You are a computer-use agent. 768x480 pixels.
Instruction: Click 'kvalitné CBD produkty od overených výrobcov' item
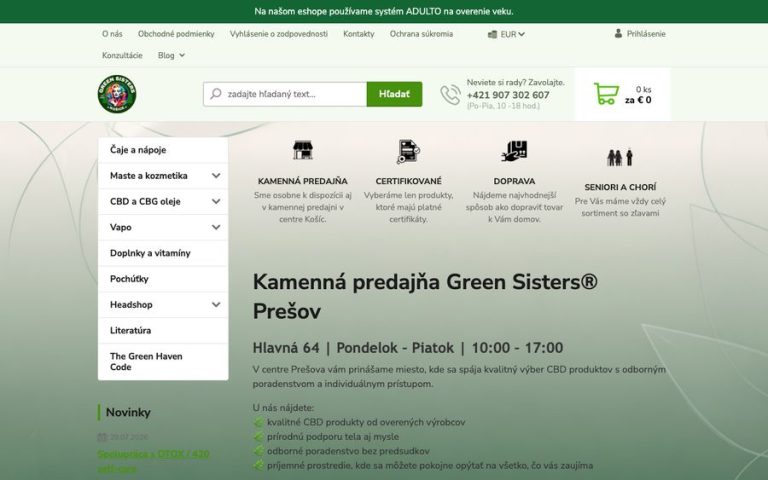(x=366, y=422)
